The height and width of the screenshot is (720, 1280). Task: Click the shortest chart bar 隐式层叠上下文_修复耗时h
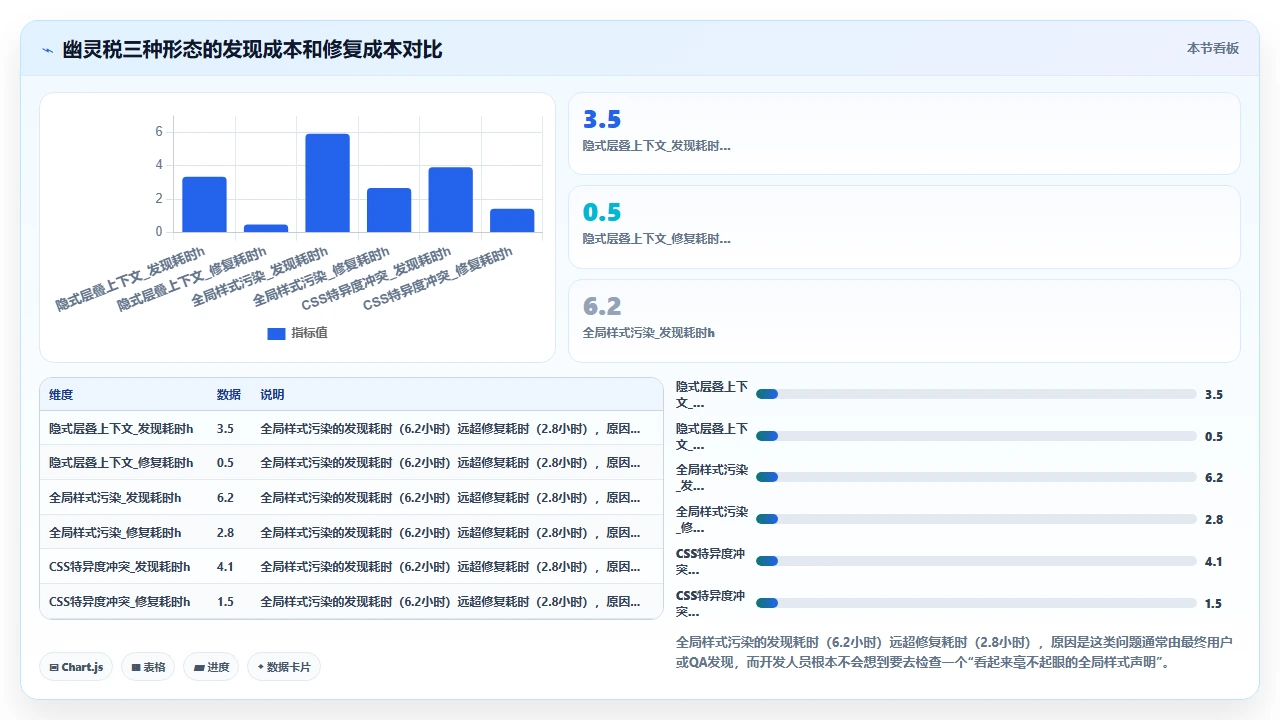266,228
